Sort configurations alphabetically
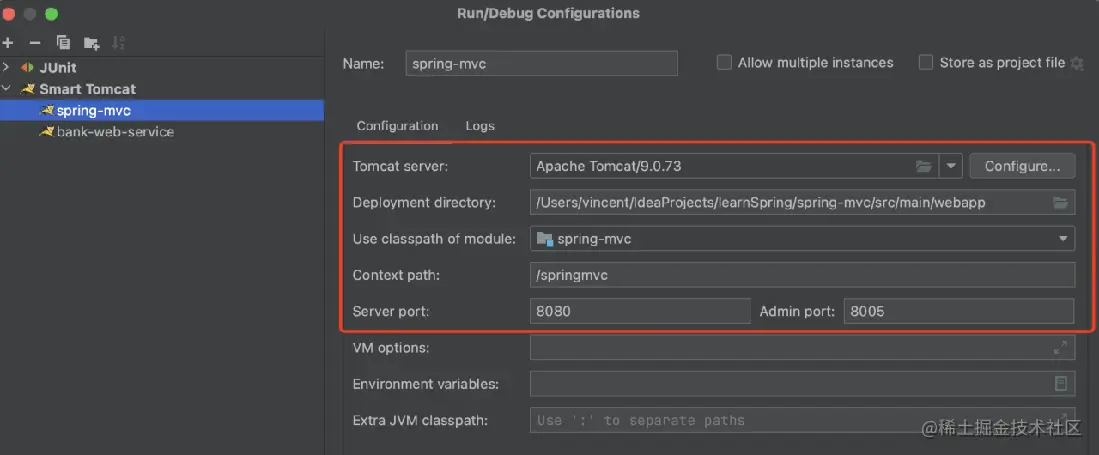Viewport: 1099px width, 455px height. point(118,43)
